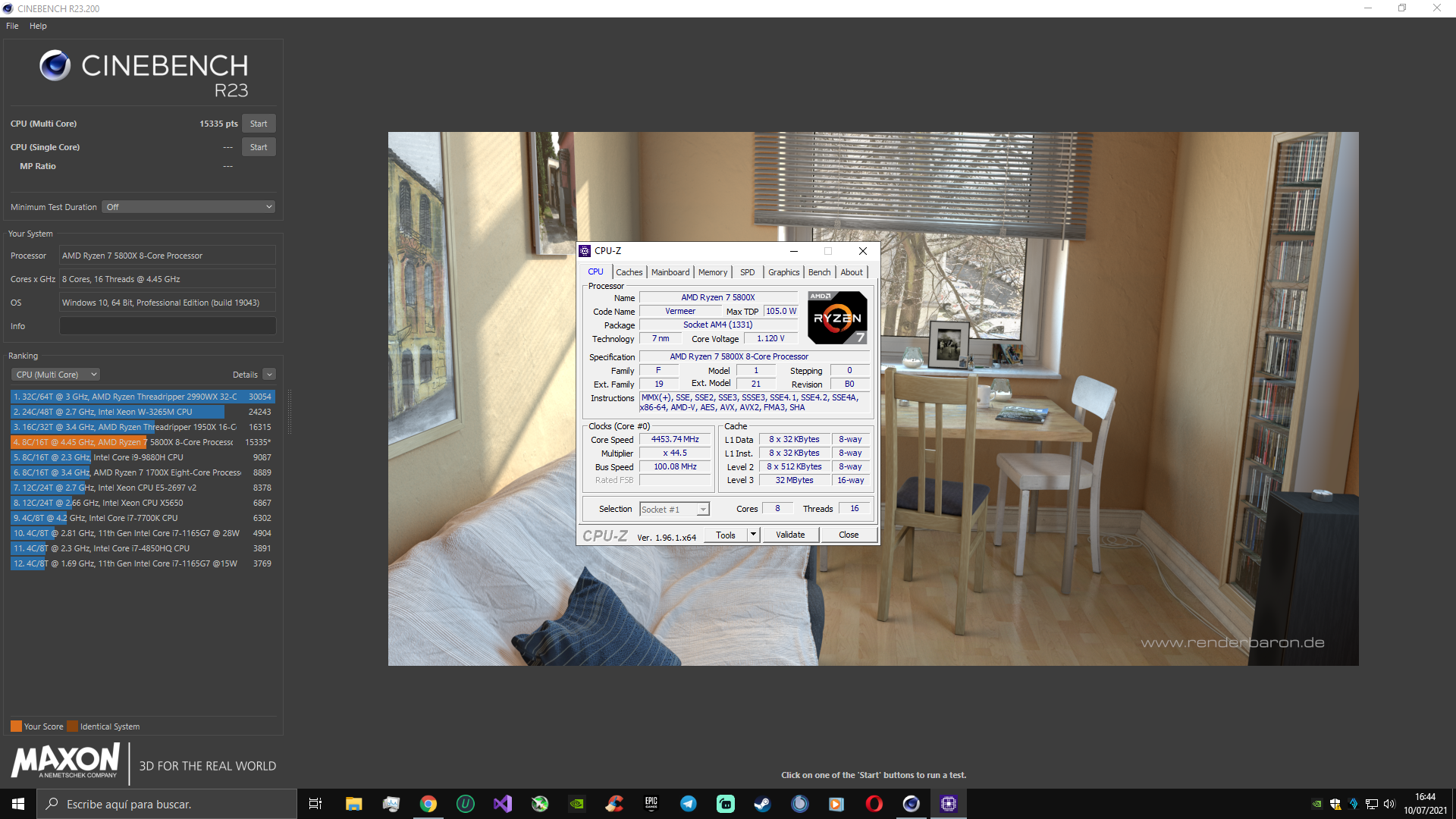This screenshot has width=1456, height=819.
Task: Select ranking row Intel Core i7-7700K
Action: (143, 518)
